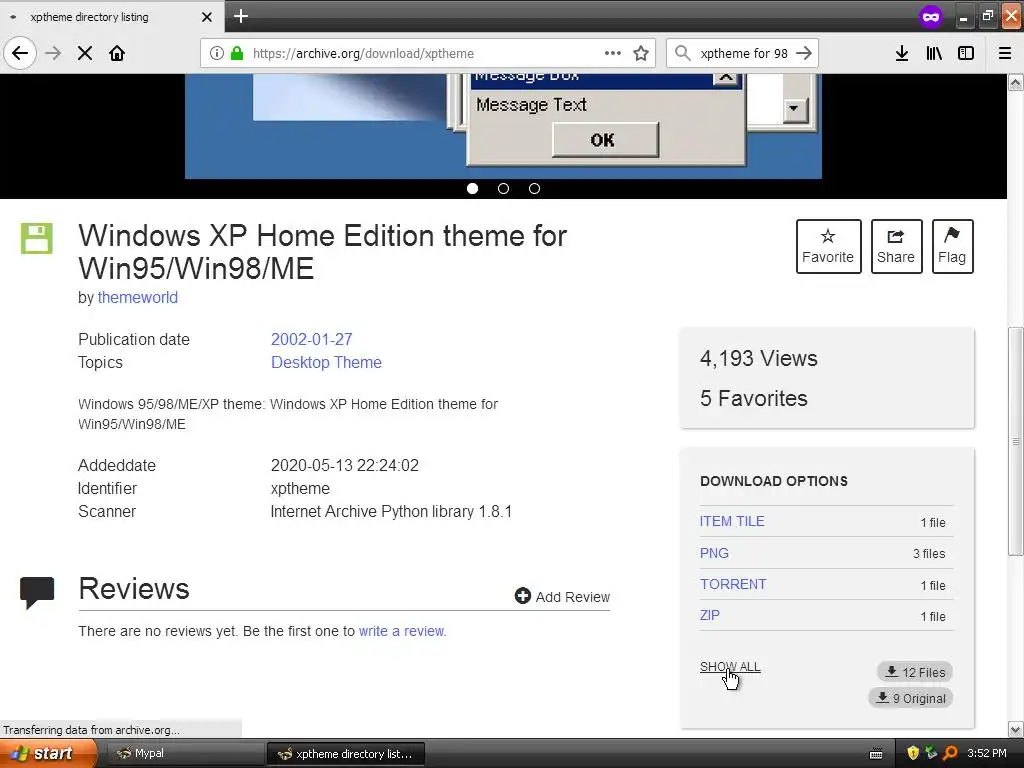This screenshot has height=768, width=1024.
Task: Open the downloads panel
Action: [x=902, y=53]
